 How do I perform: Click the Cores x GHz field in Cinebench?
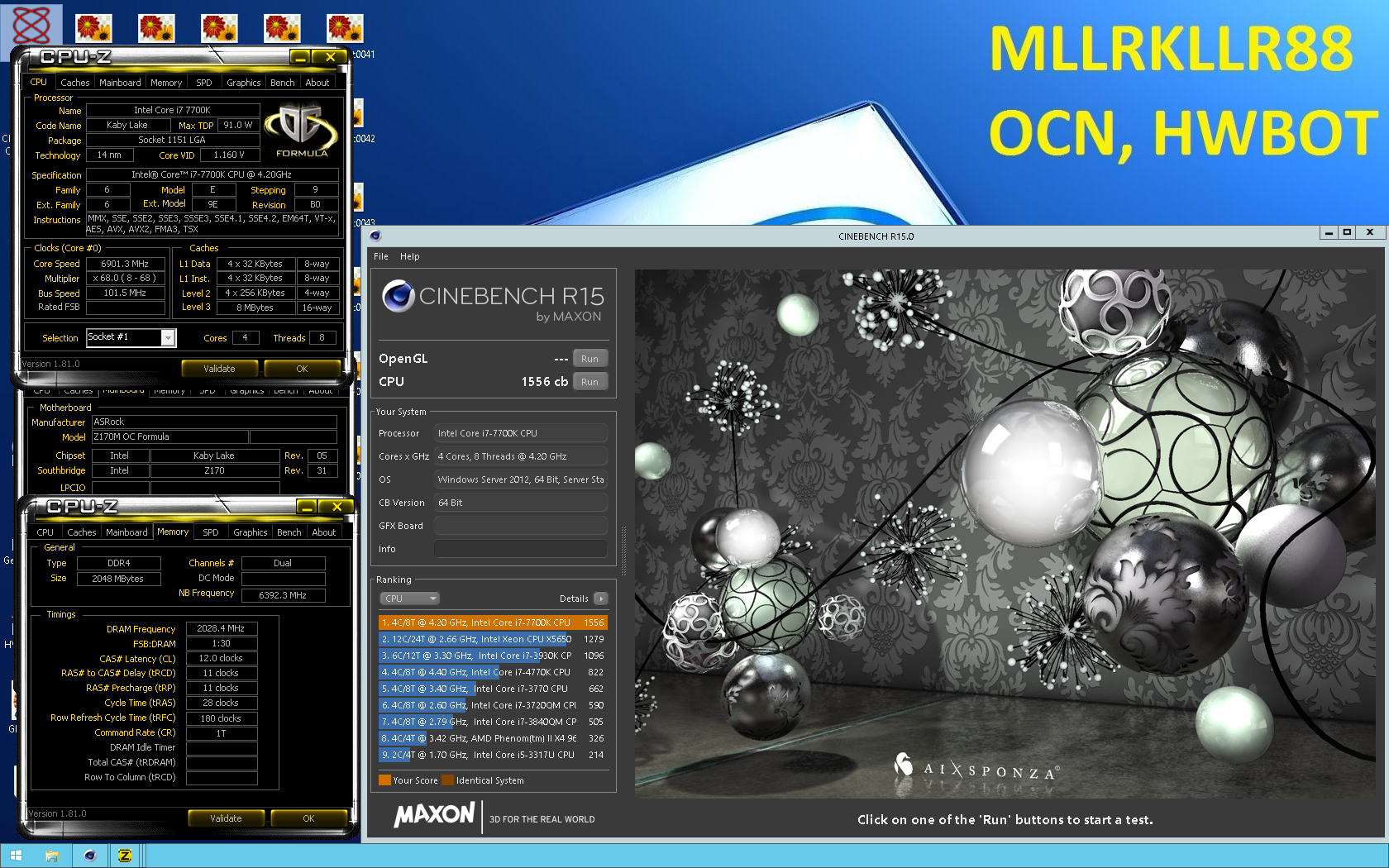[x=521, y=456]
